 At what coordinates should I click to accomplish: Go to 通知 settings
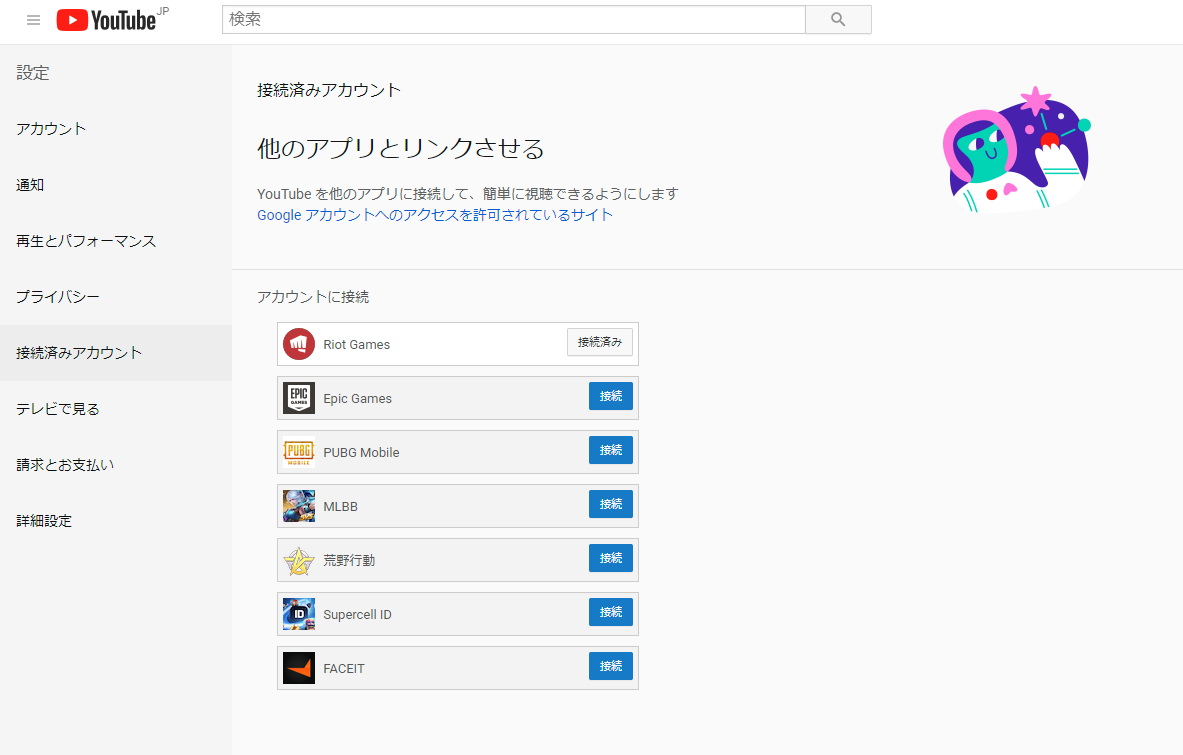tap(30, 185)
